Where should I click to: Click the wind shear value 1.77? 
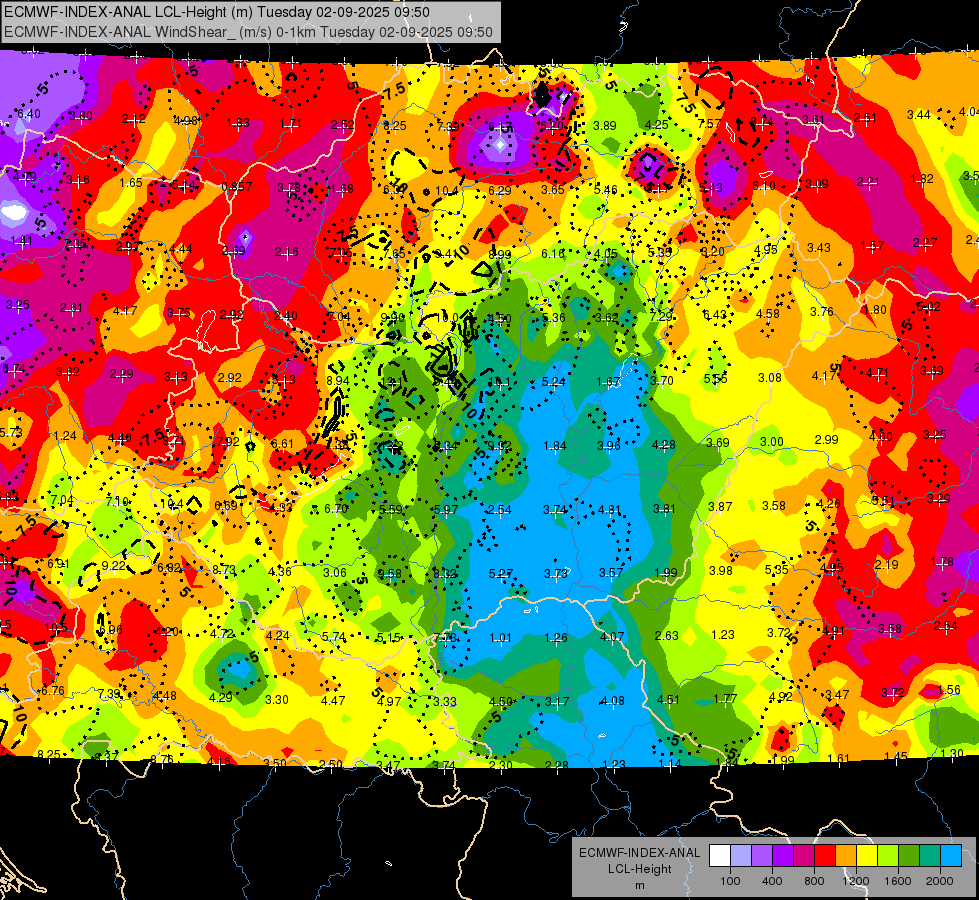(x=725, y=698)
